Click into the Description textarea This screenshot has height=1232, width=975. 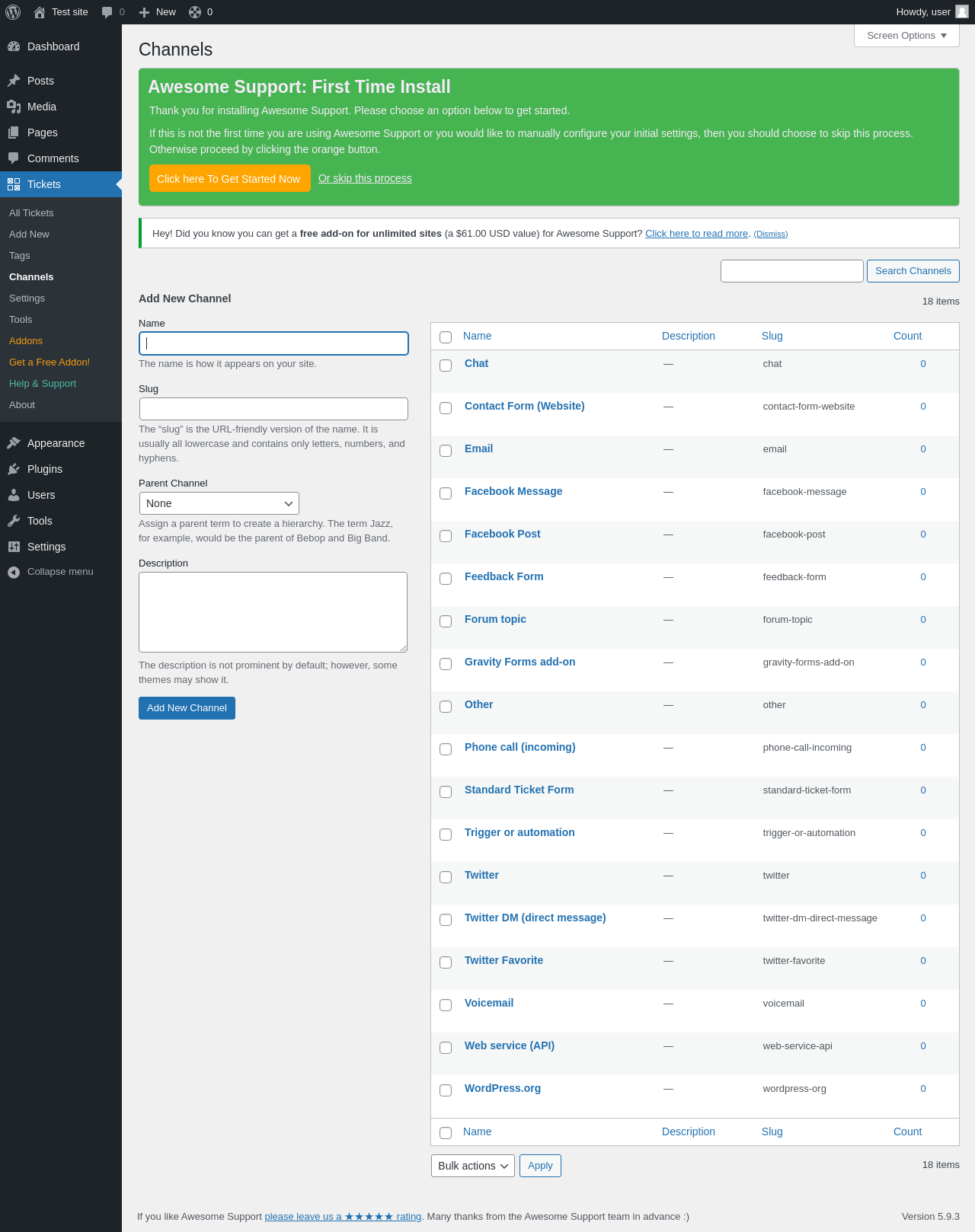tap(273, 612)
